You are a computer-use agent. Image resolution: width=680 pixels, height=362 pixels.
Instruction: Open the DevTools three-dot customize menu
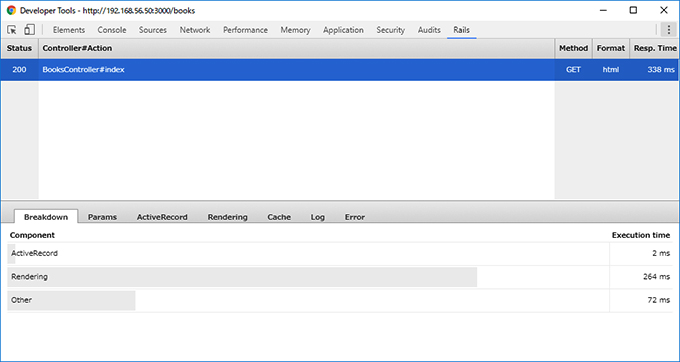(668, 30)
